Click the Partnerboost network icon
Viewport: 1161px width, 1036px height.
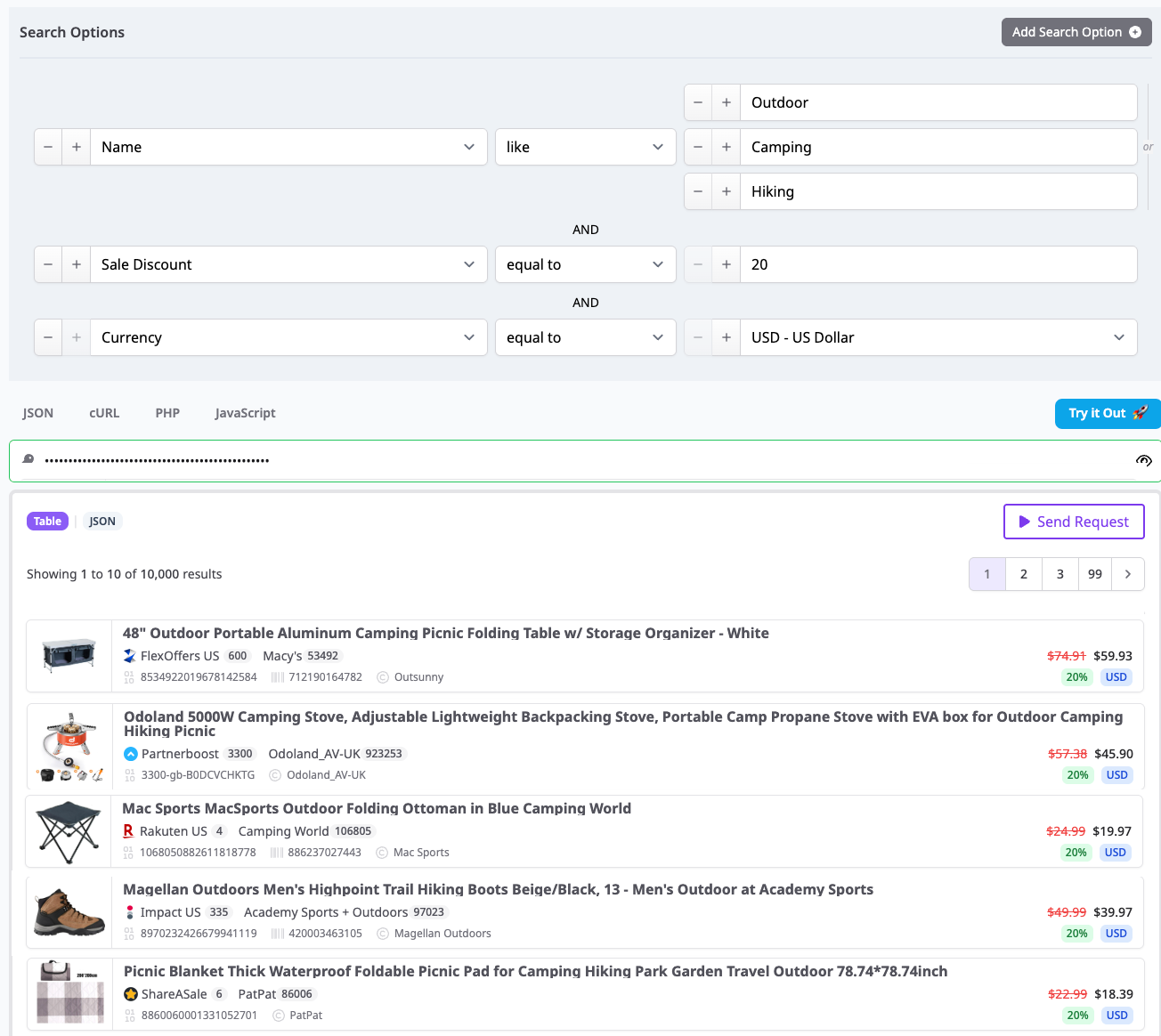coord(131,754)
